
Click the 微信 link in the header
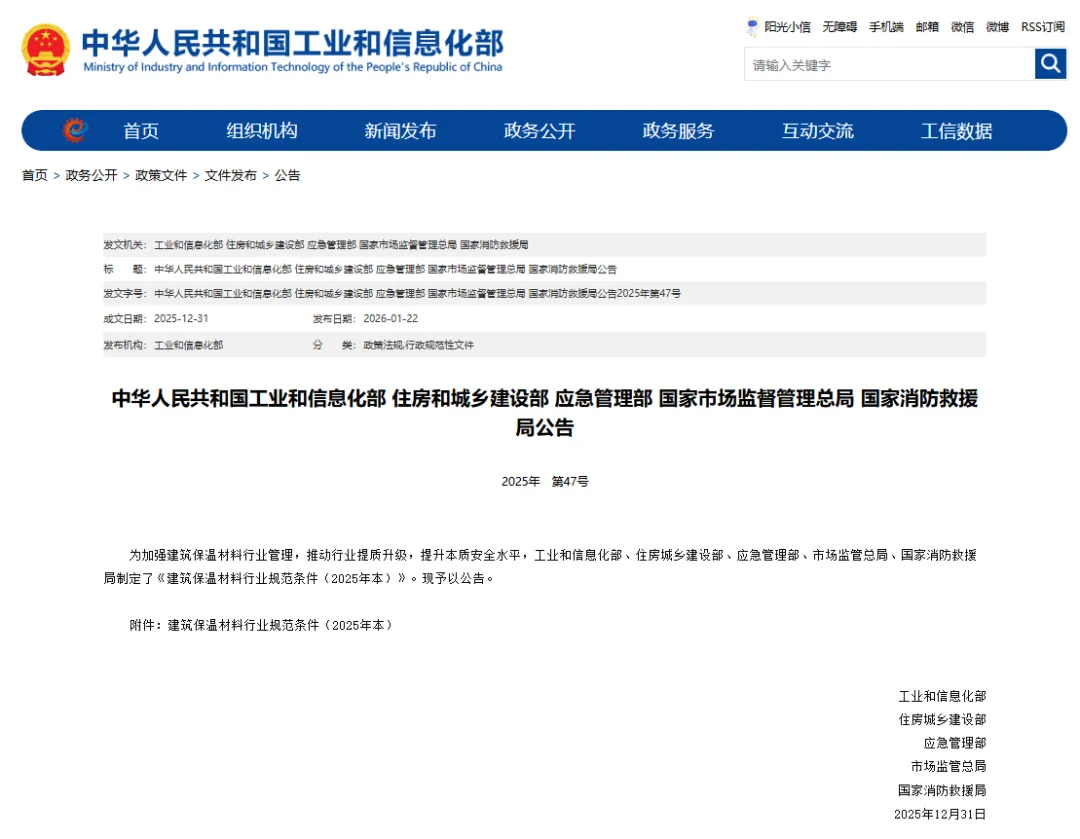962,27
